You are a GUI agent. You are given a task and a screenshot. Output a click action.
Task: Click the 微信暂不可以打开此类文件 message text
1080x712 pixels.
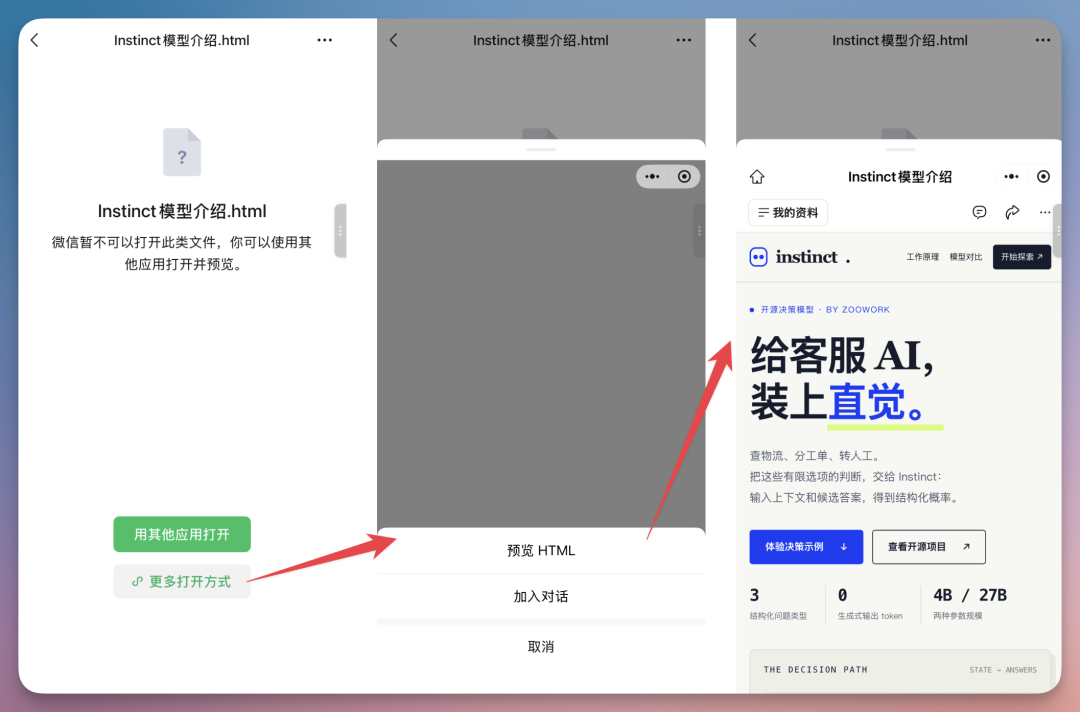point(182,253)
